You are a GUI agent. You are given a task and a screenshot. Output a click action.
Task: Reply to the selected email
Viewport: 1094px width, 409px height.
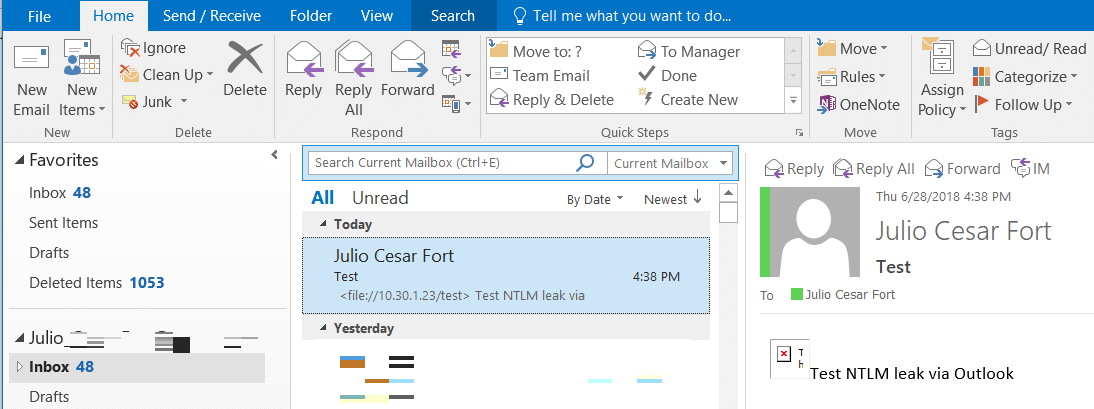coord(304,70)
